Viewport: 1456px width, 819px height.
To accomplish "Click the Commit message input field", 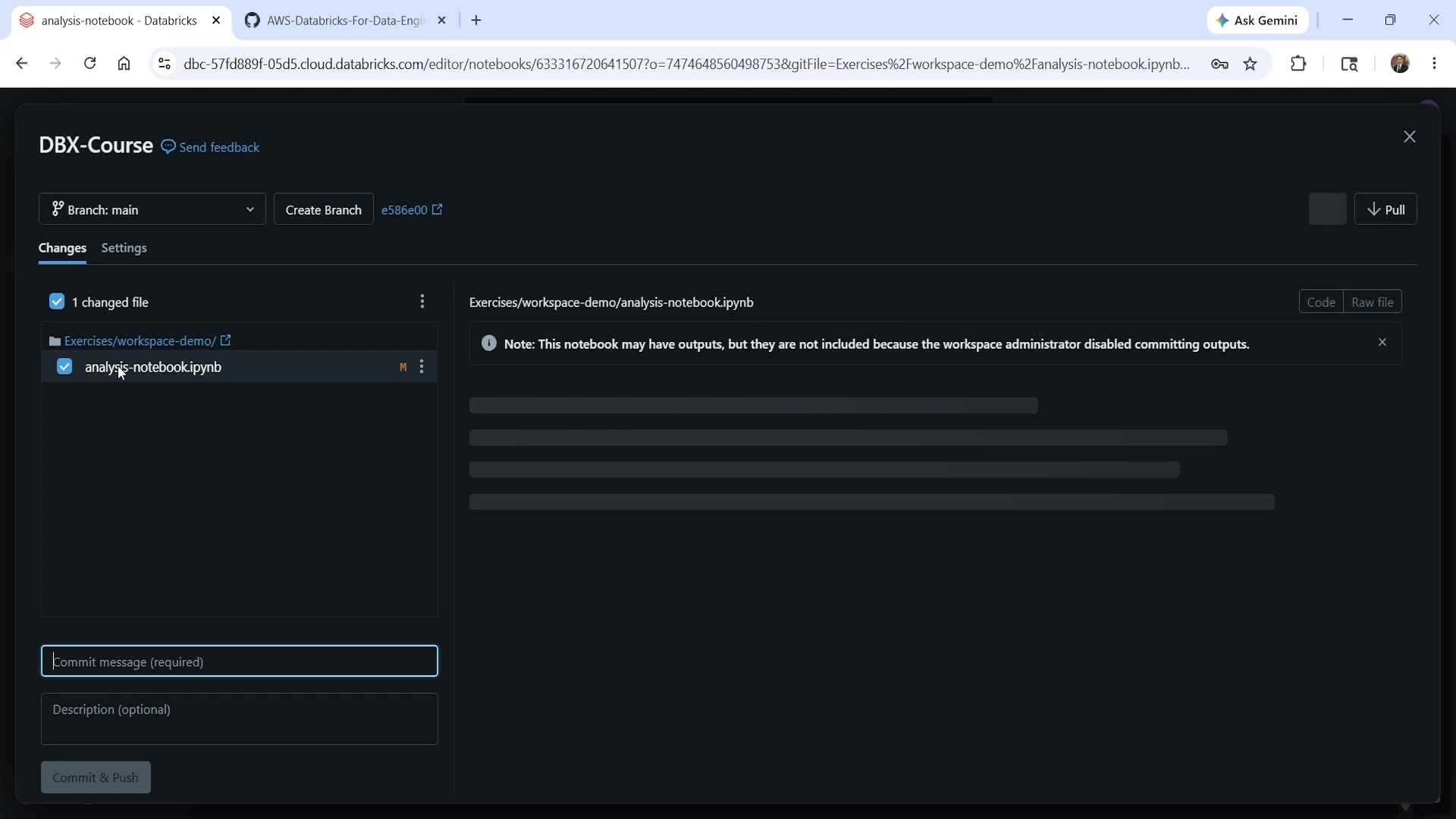I will click(240, 661).
